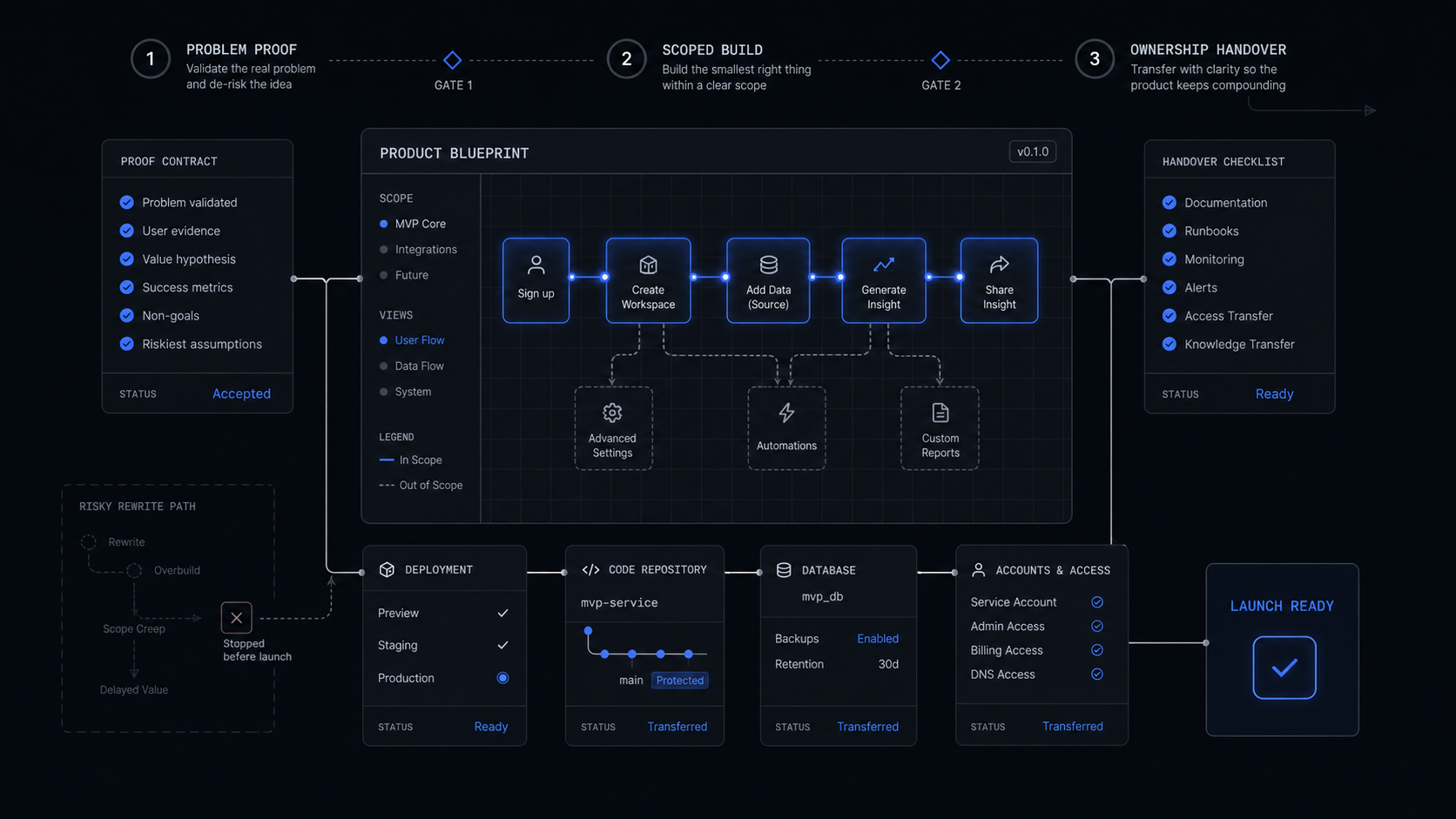Toggle the Documentation checklist checkbox

(x=1170, y=203)
